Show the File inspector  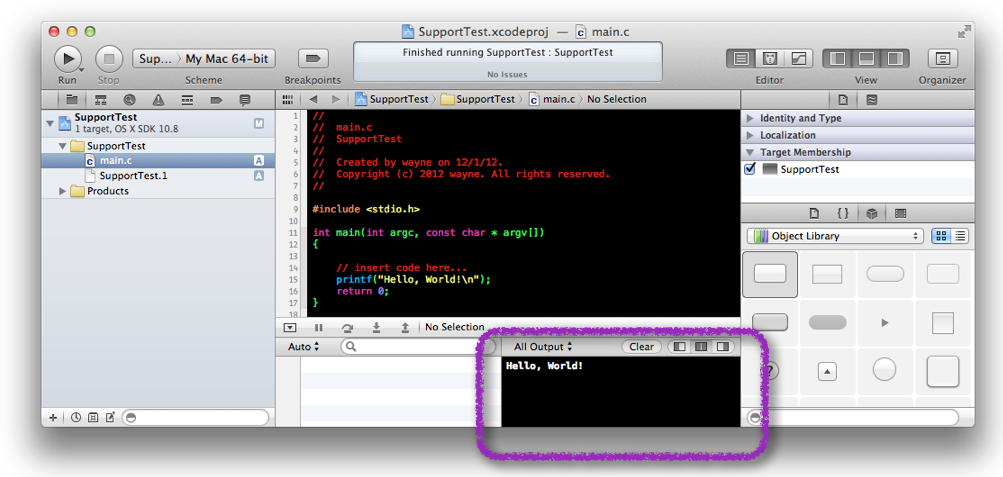pos(843,100)
